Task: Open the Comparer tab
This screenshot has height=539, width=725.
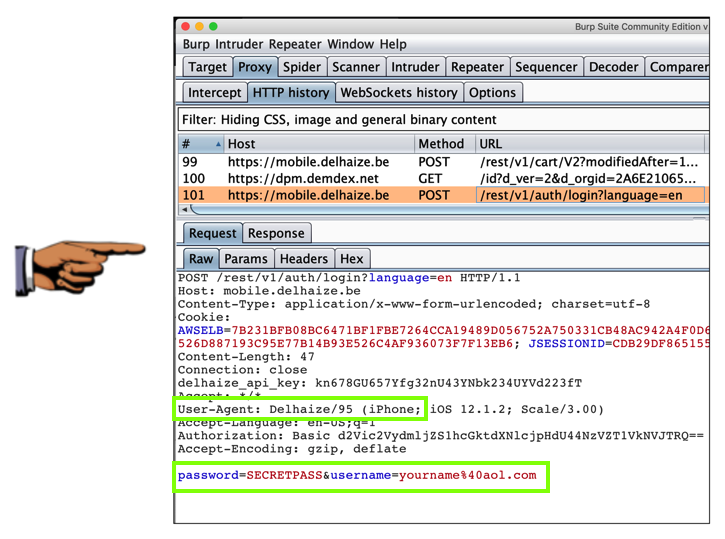Action: (677, 67)
